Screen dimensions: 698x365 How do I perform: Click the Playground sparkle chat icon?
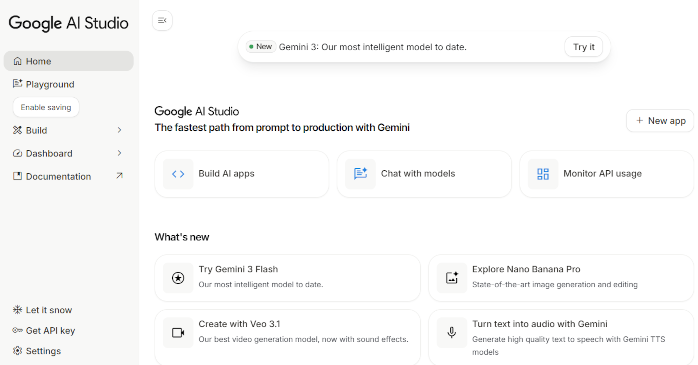pyautogui.click(x=17, y=84)
